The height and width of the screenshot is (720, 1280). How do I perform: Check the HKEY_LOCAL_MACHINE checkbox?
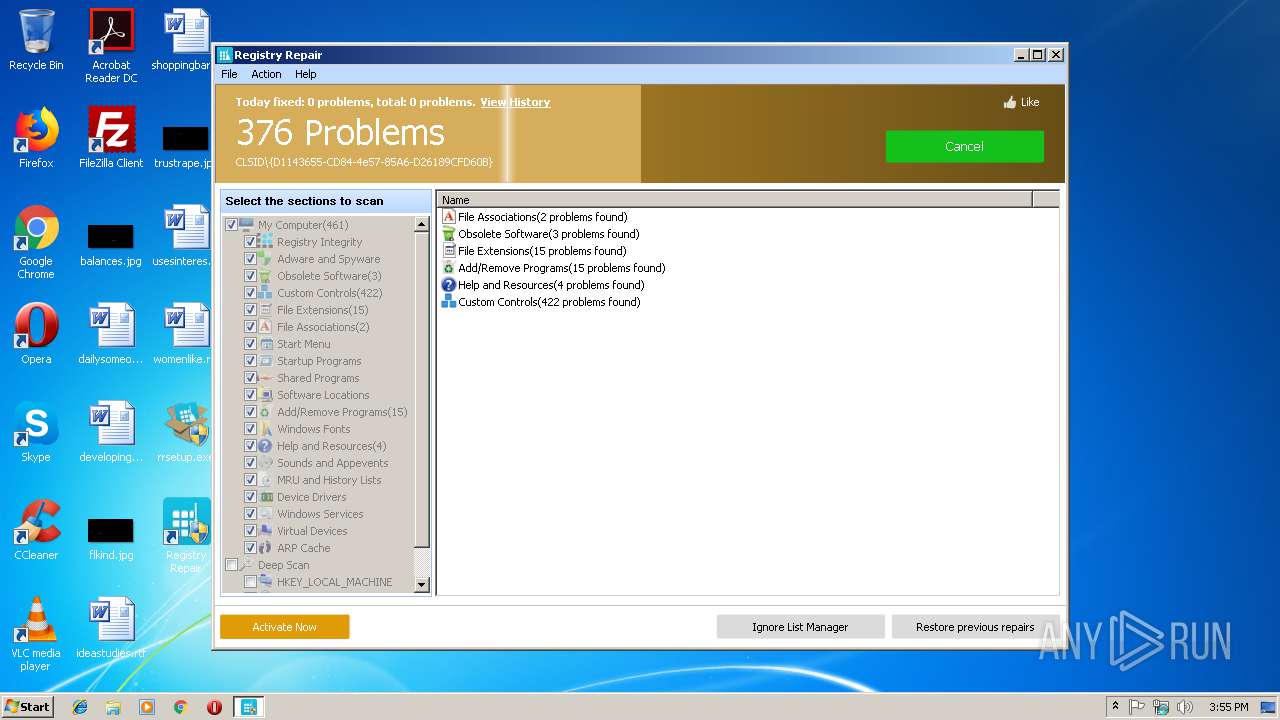point(250,582)
